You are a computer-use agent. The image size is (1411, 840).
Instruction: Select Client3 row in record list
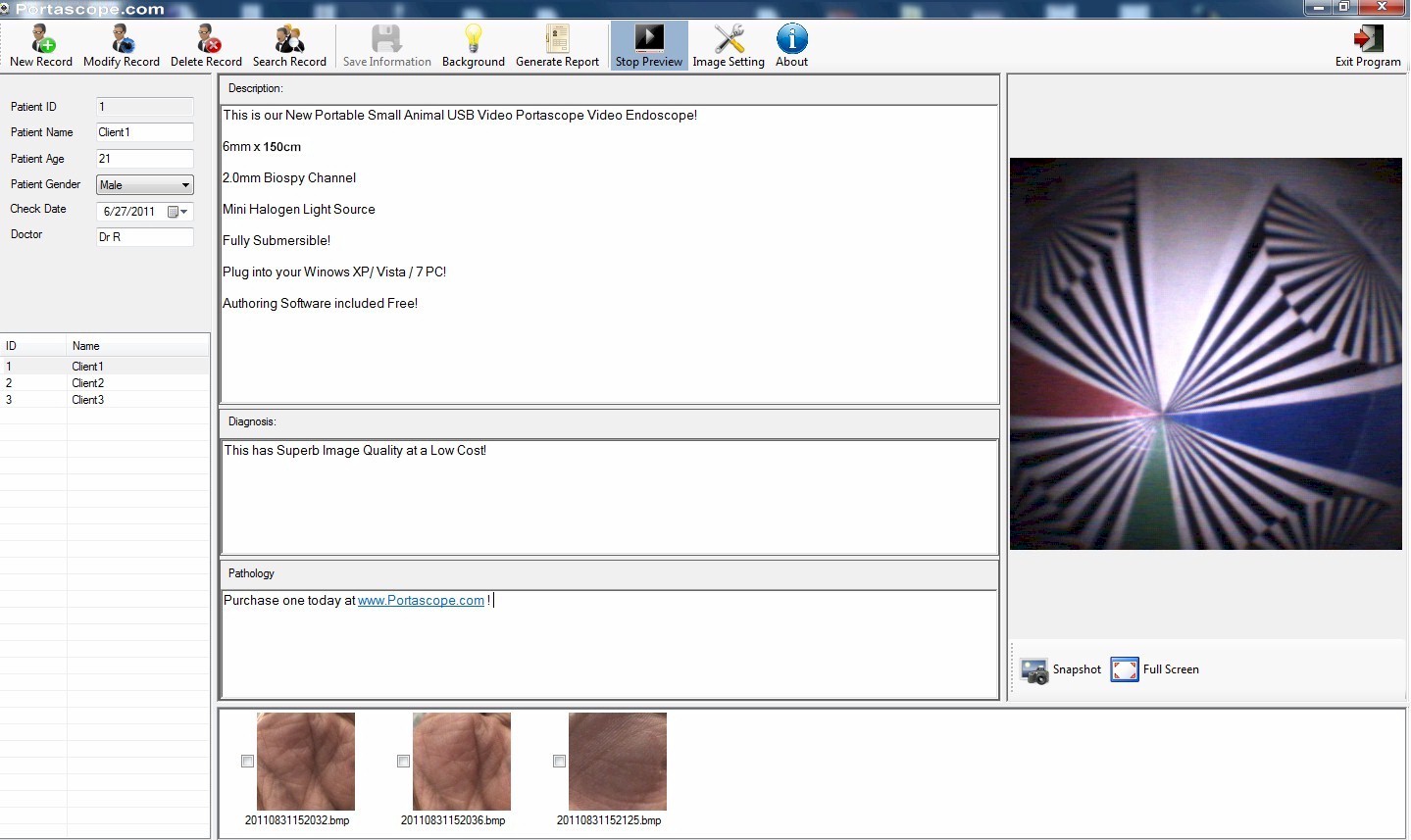(105, 400)
